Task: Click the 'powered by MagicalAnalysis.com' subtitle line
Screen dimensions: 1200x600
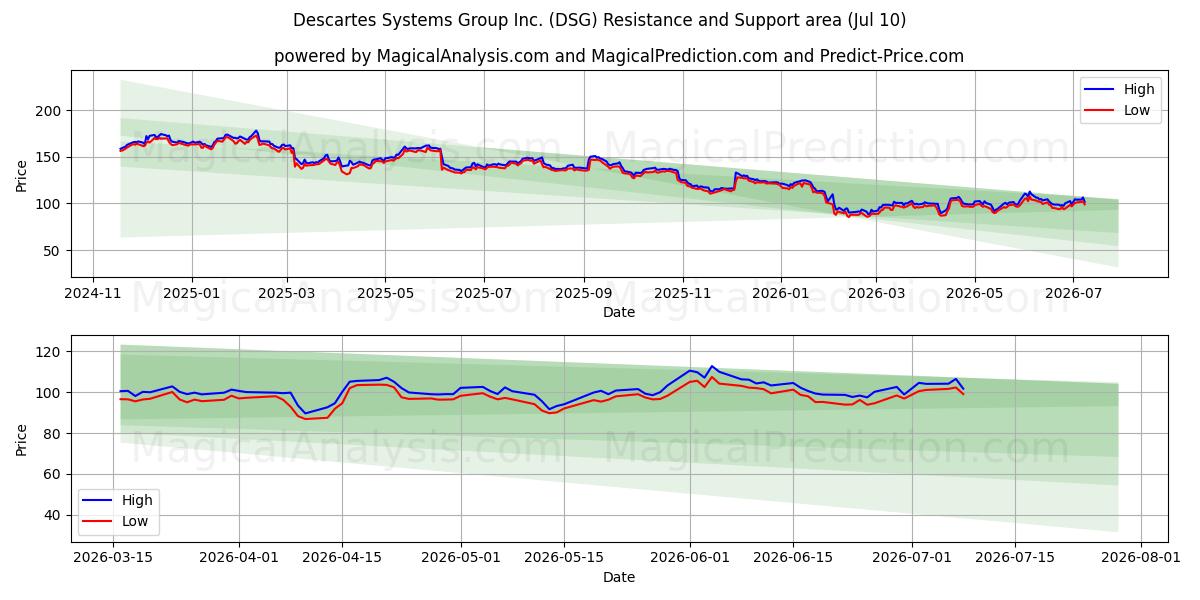Action: tap(619, 56)
